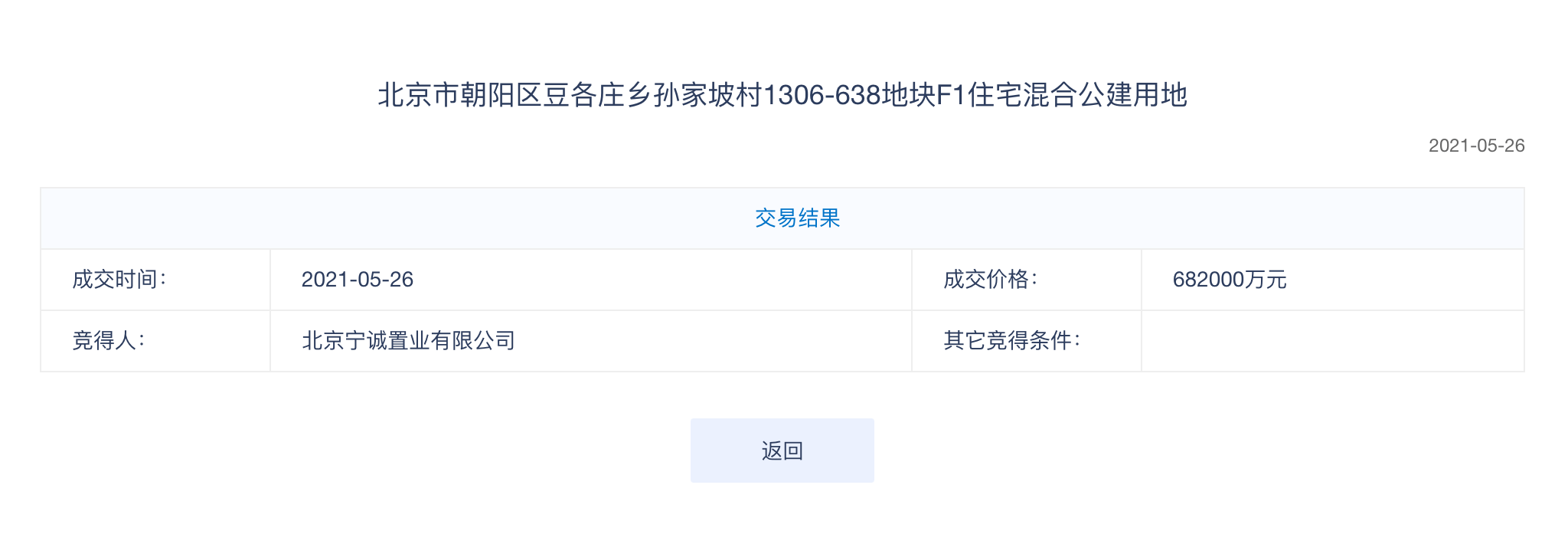Image resolution: width=1568 pixels, height=544 pixels.
Task: Select the 北京宁诚置业有限公司 winner name
Action: [x=408, y=341]
